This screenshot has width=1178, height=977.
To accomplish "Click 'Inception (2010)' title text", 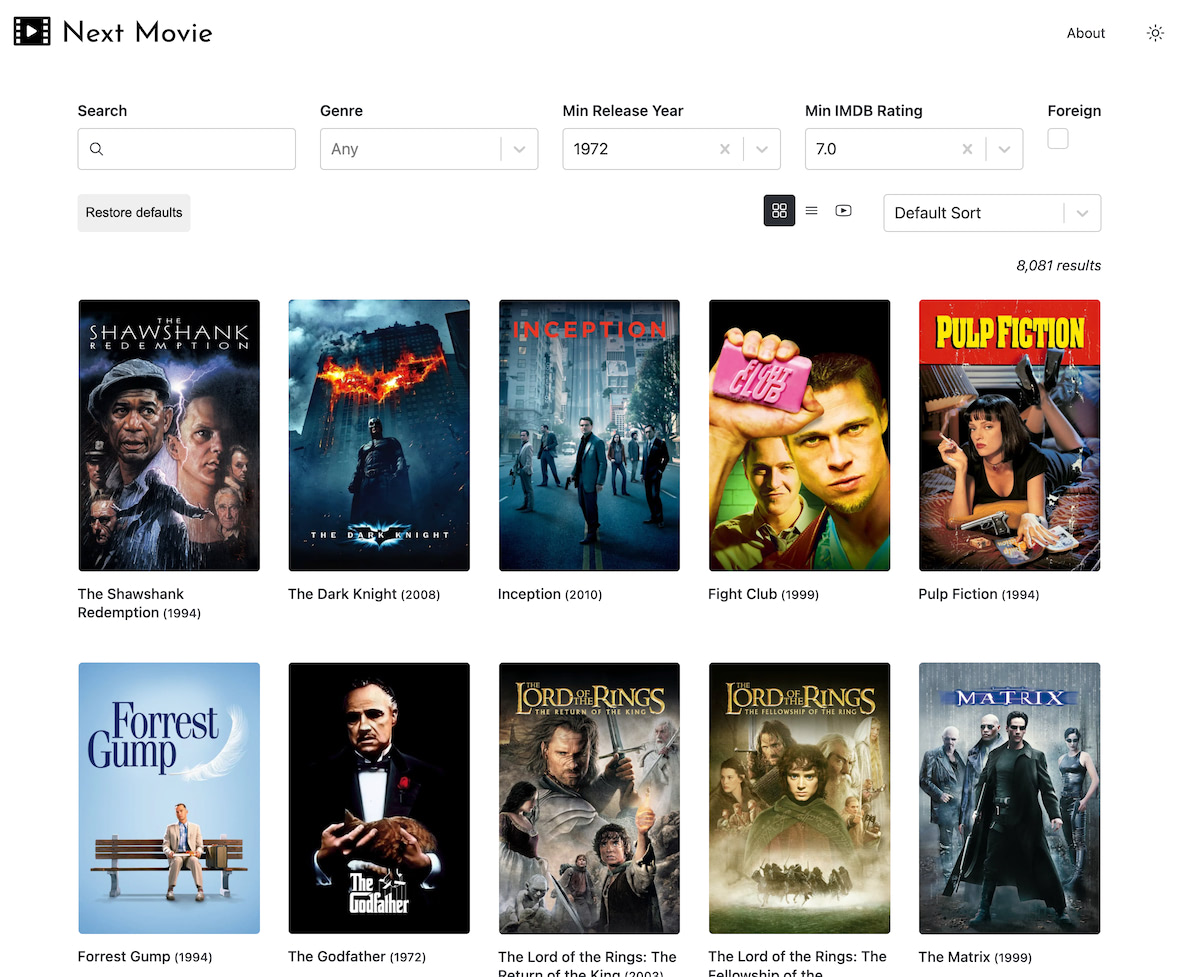I will coord(550,594).
